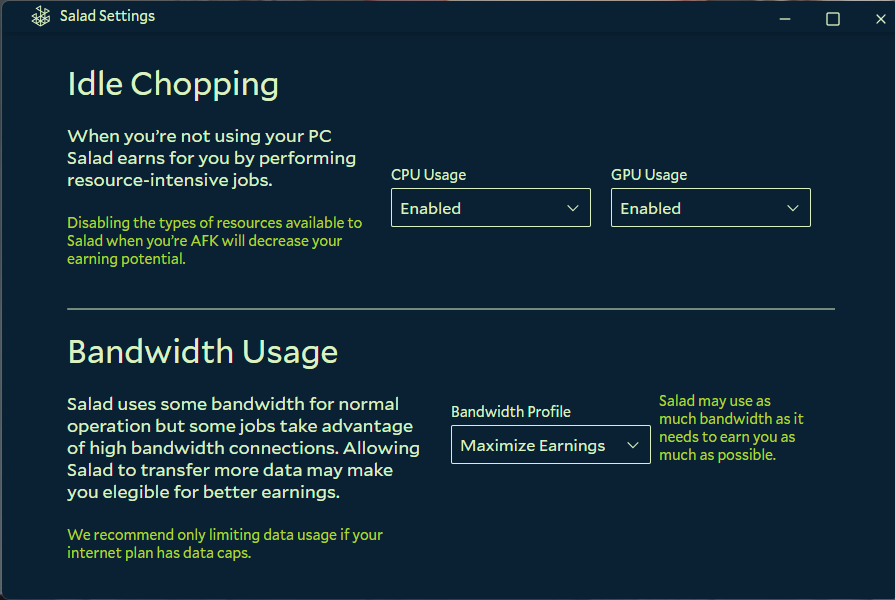Open the GPU Usage dropdown
The width and height of the screenshot is (895, 600).
pyautogui.click(x=710, y=208)
